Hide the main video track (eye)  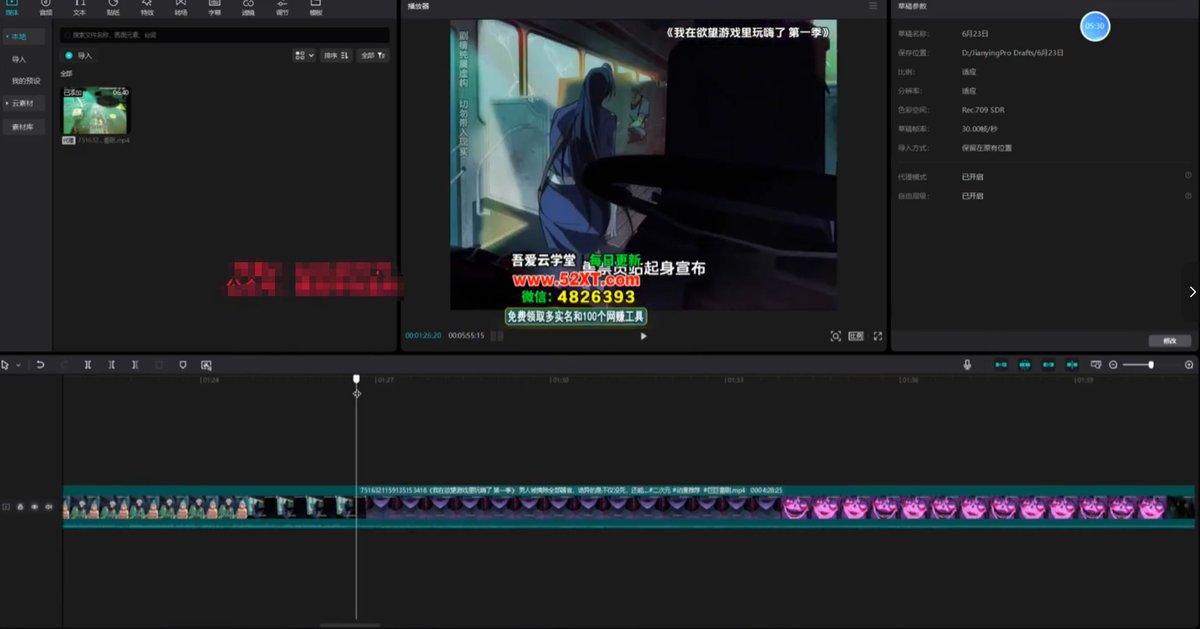click(34, 507)
